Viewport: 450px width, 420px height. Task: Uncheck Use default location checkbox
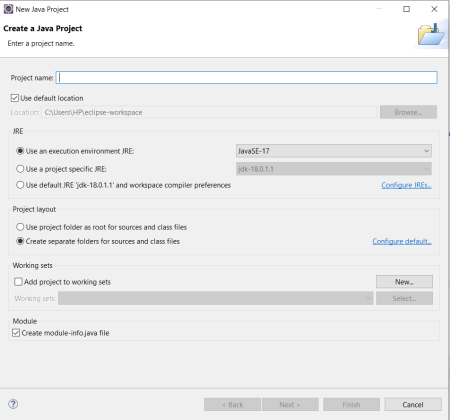(x=15, y=98)
